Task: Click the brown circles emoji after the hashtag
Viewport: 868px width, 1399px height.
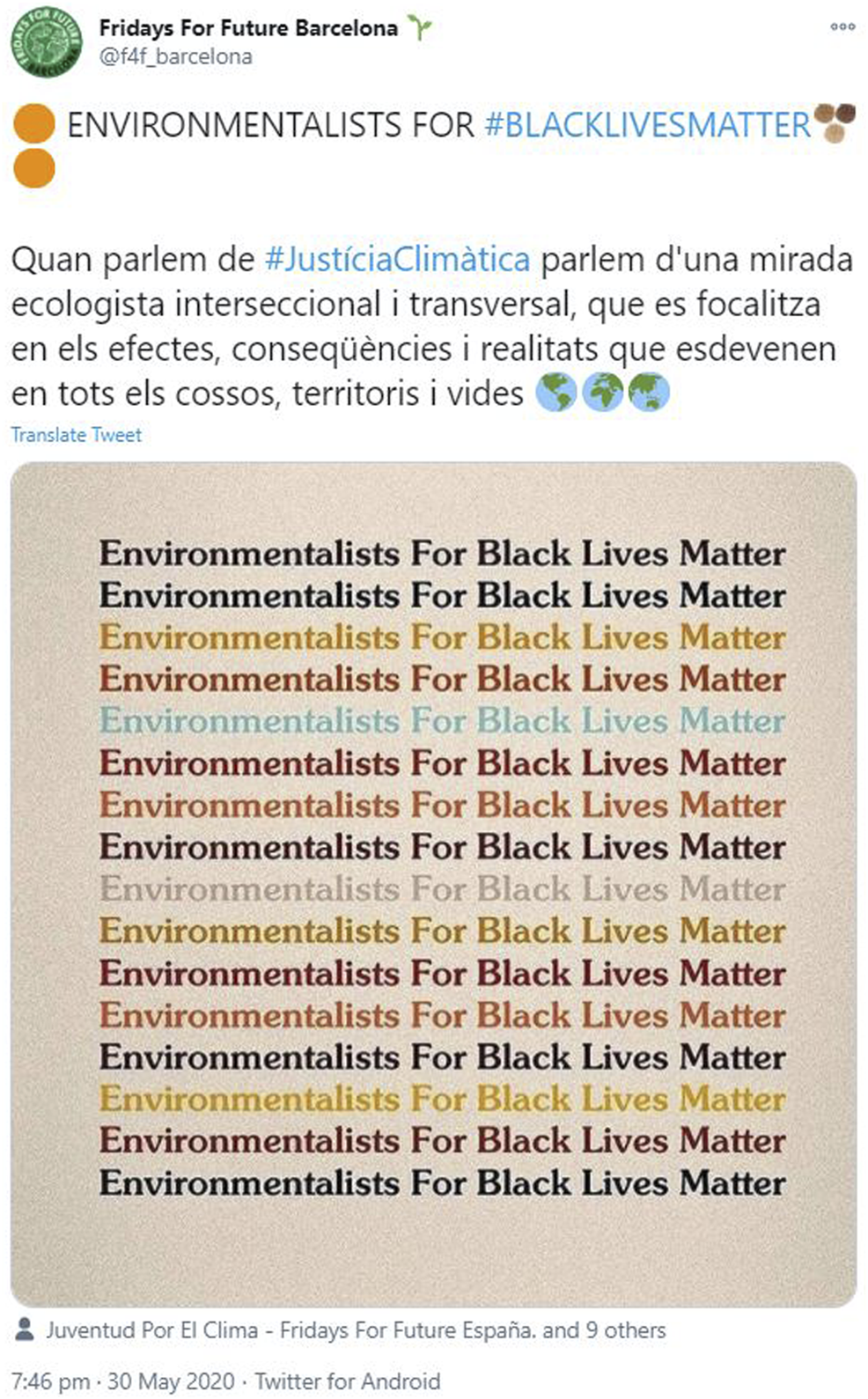Action: 835,122
